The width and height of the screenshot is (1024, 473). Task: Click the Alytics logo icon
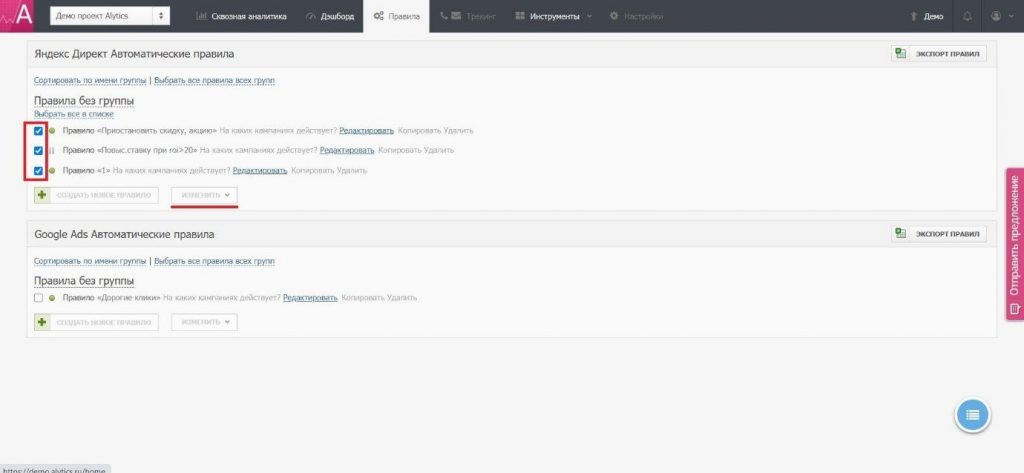(x=16, y=16)
